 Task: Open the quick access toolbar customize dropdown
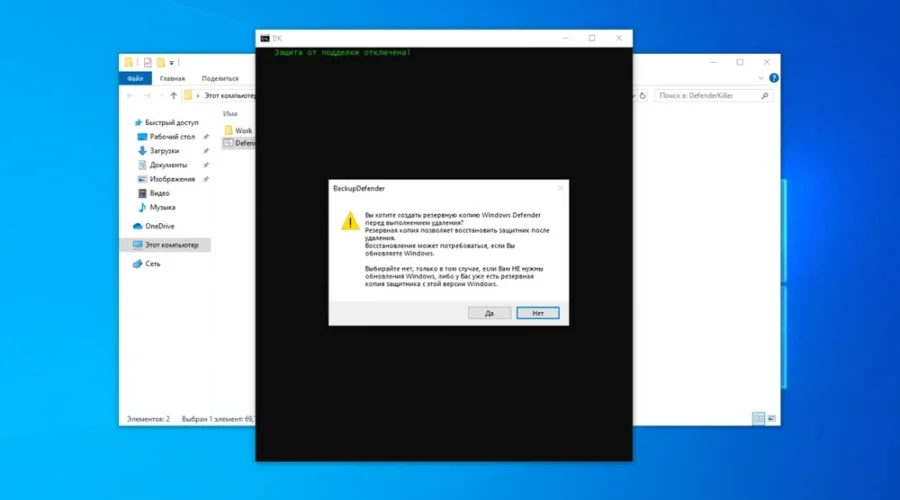pos(171,63)
